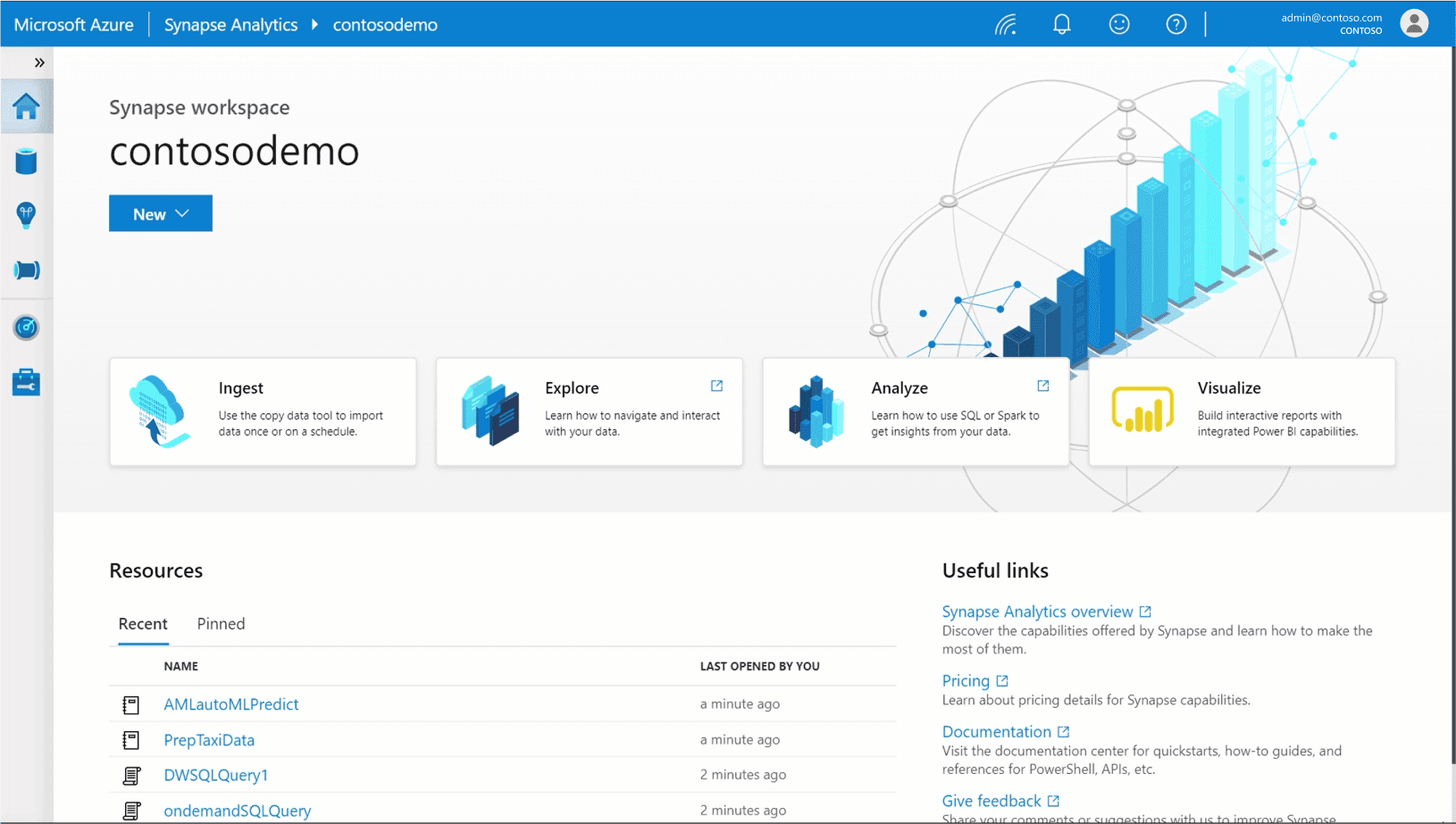
Task: Switch to the Pinned tab
Action: click(x=220, y=623)
